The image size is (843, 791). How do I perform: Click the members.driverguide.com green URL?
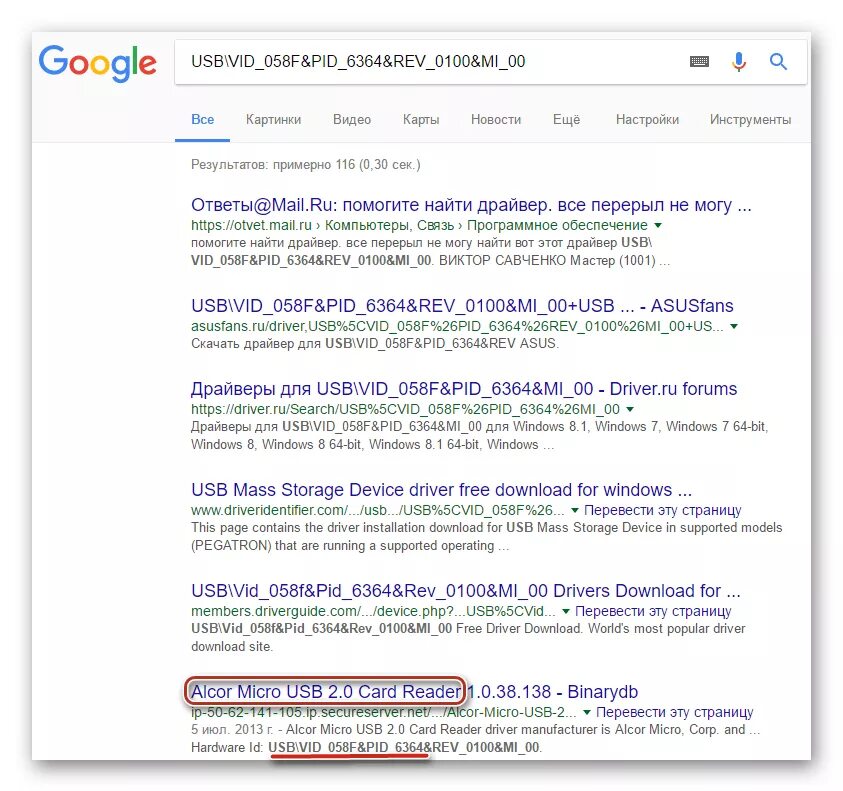pyautogui.click(x=373, y=611)
